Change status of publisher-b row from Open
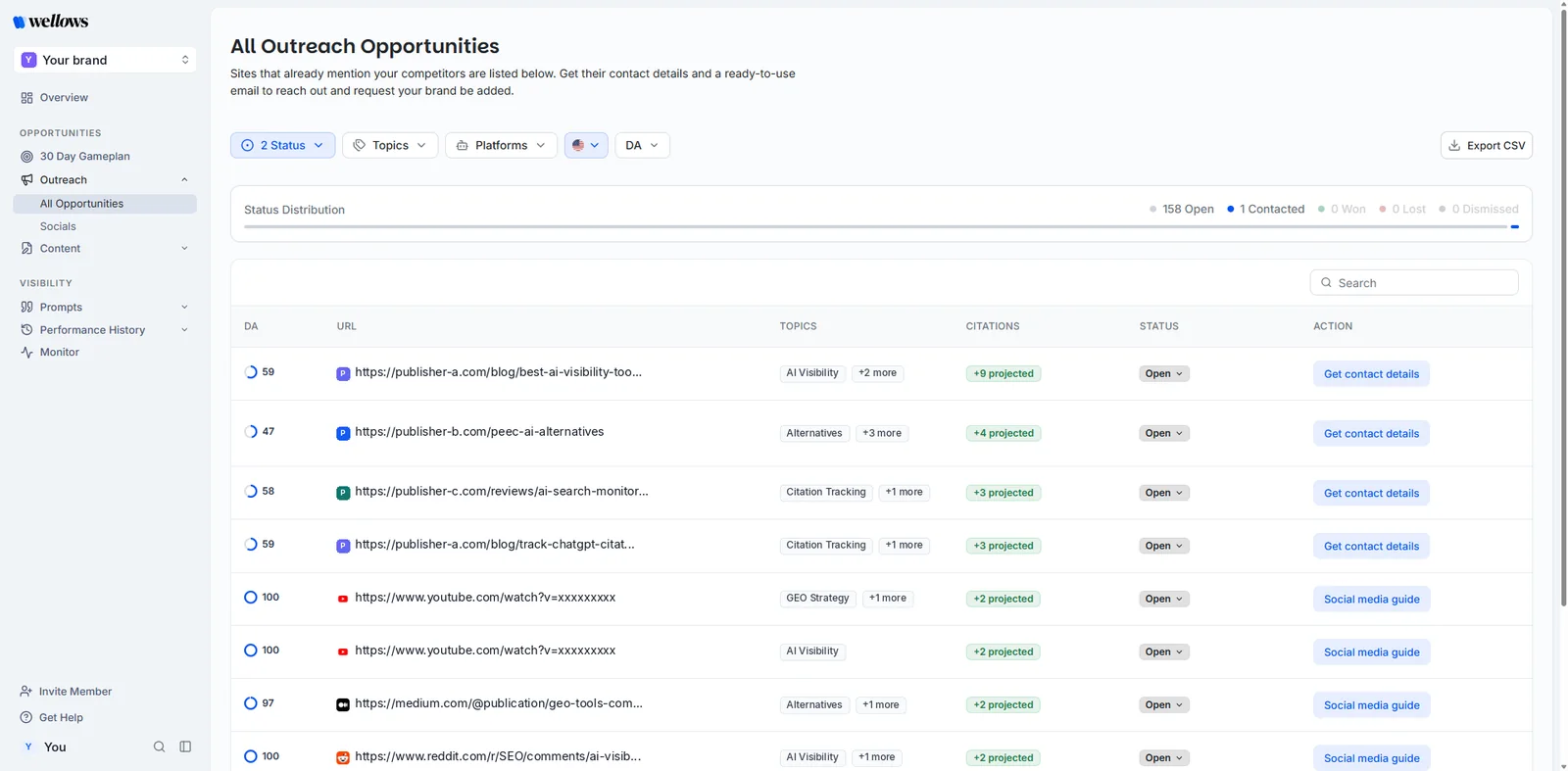 (x=1164, y=433)
